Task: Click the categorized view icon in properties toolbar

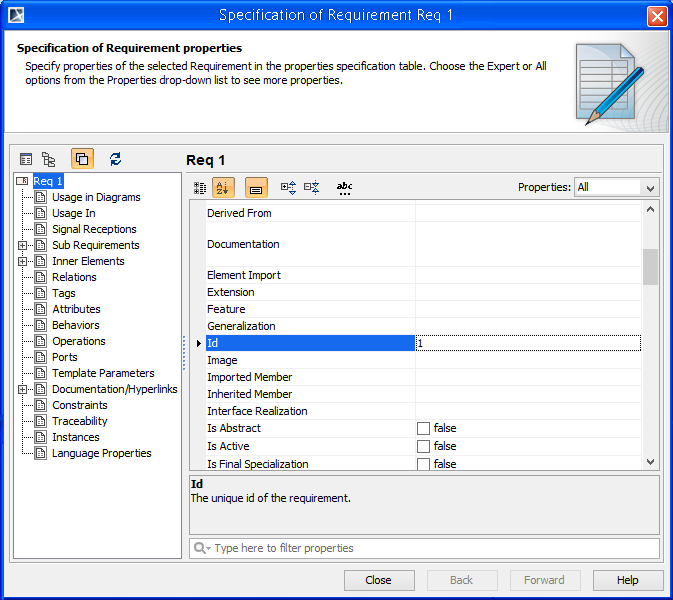Action: click(x=200, y=187)
